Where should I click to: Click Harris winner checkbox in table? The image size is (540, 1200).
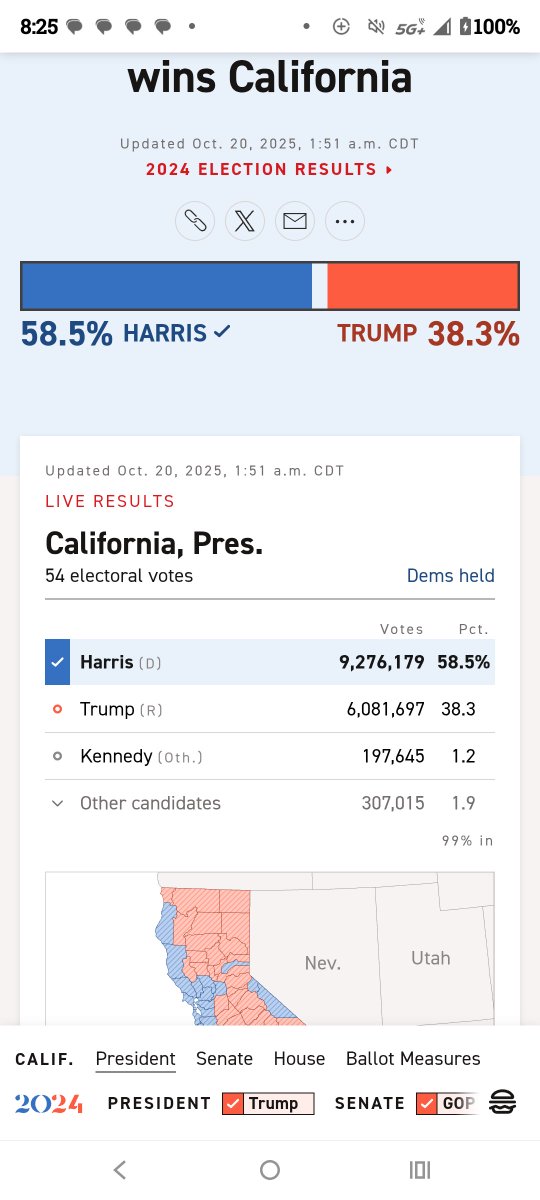tap(57, 662)
